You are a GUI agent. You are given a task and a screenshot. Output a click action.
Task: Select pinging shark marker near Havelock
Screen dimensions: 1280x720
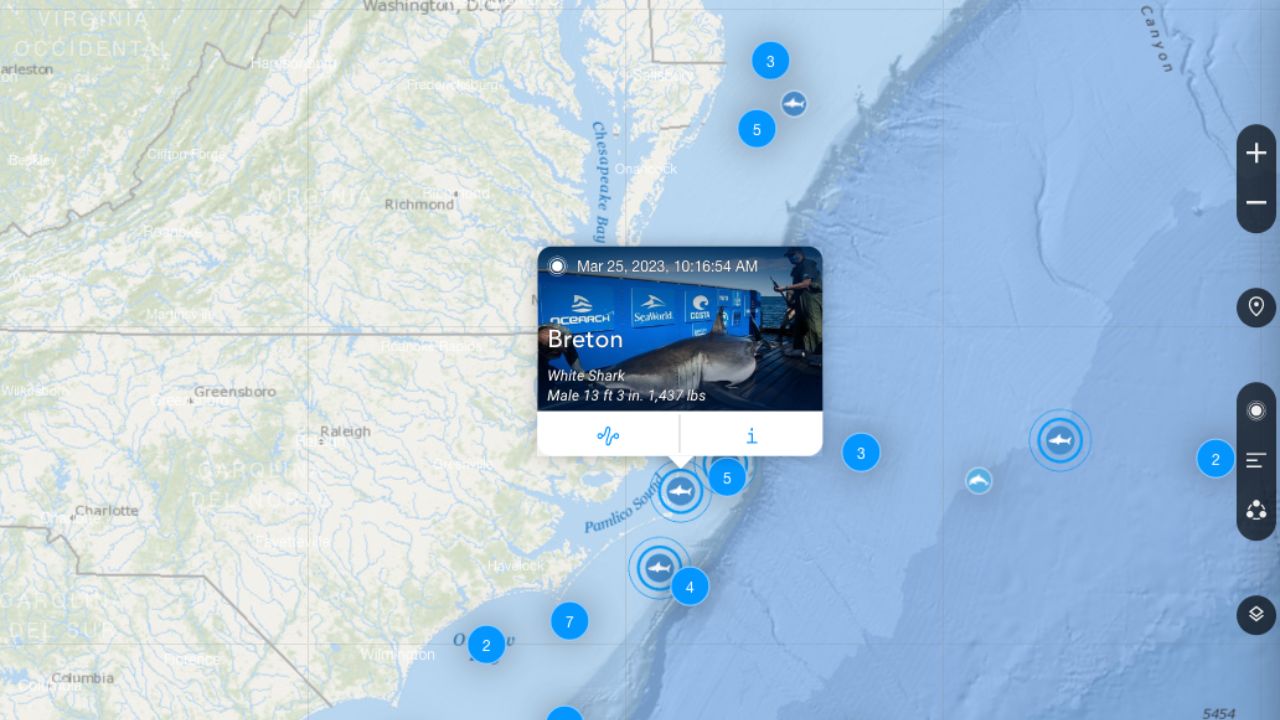[x=658, y=568]
